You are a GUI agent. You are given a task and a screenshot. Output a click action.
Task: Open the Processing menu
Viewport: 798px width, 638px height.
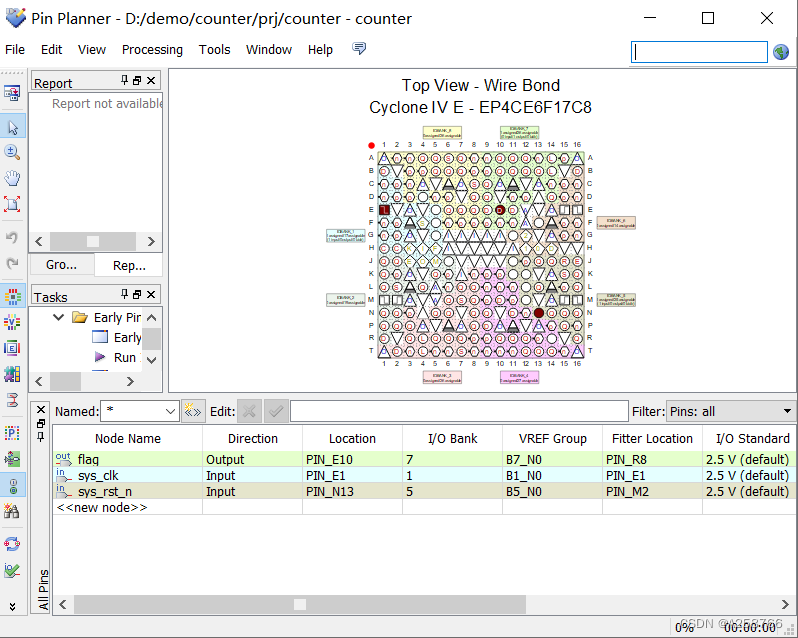(x=152, y=49)
